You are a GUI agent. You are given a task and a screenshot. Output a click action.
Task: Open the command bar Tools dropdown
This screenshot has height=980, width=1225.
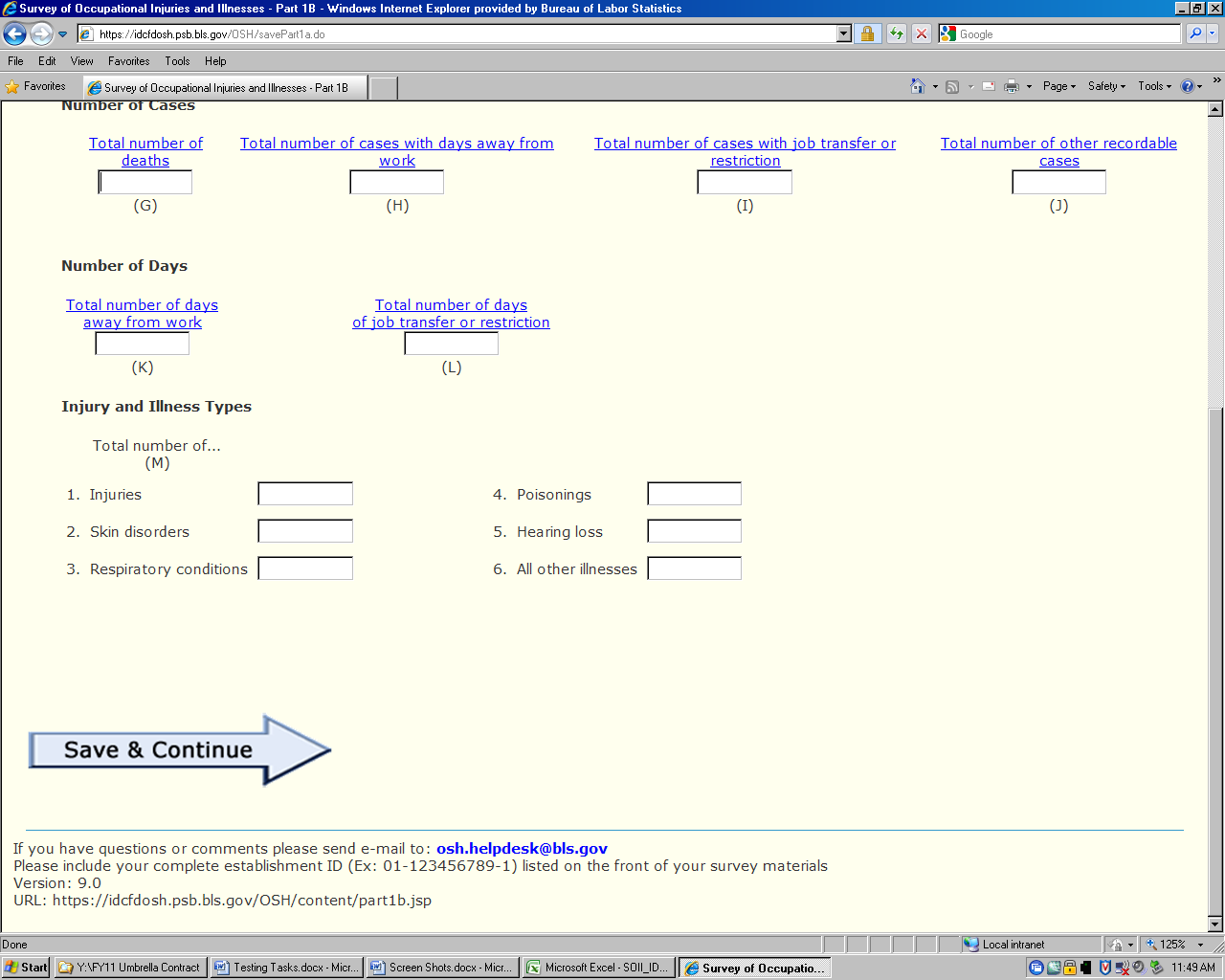(1155, 86)
